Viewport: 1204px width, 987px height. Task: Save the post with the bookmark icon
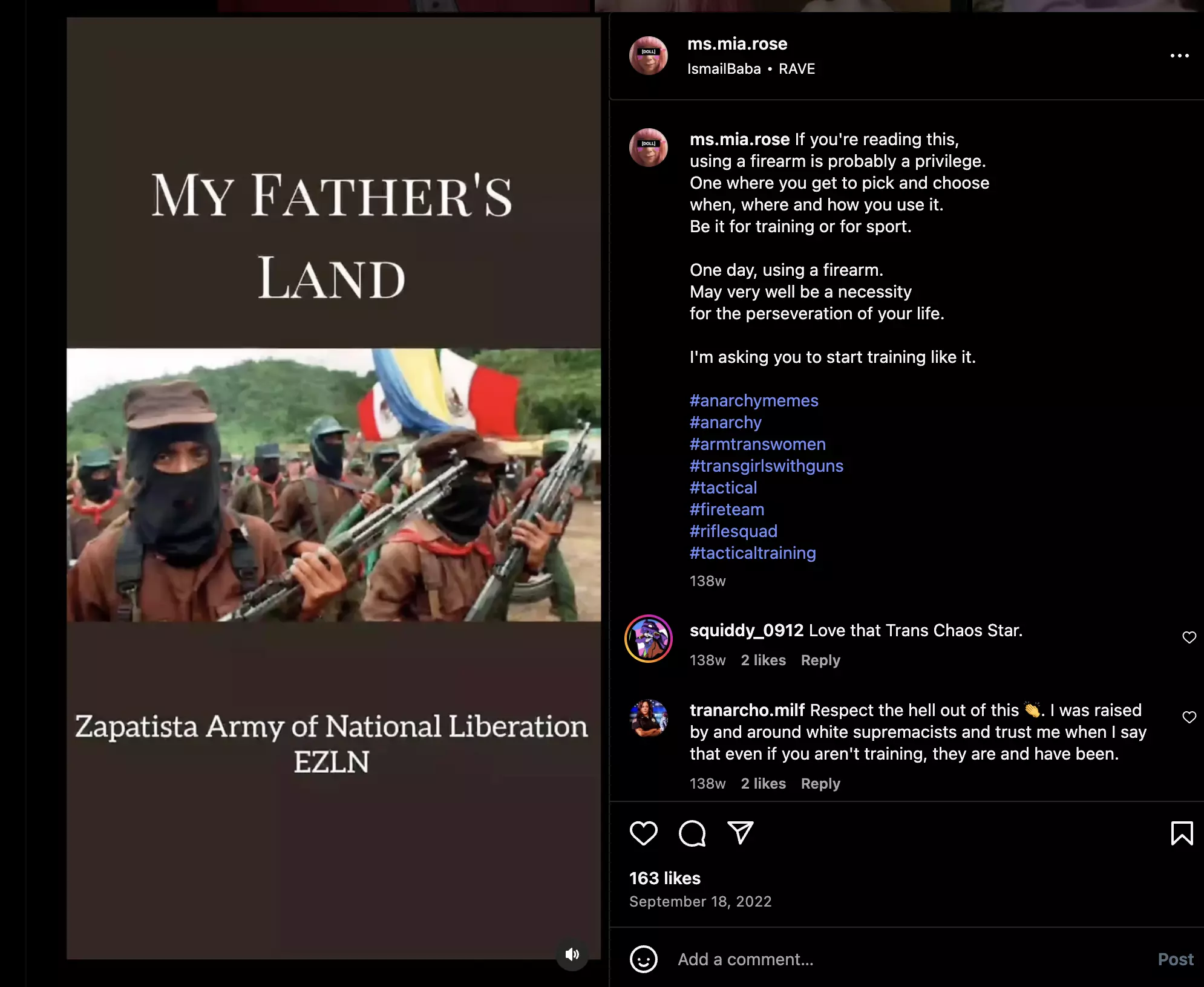[1182, 833]
